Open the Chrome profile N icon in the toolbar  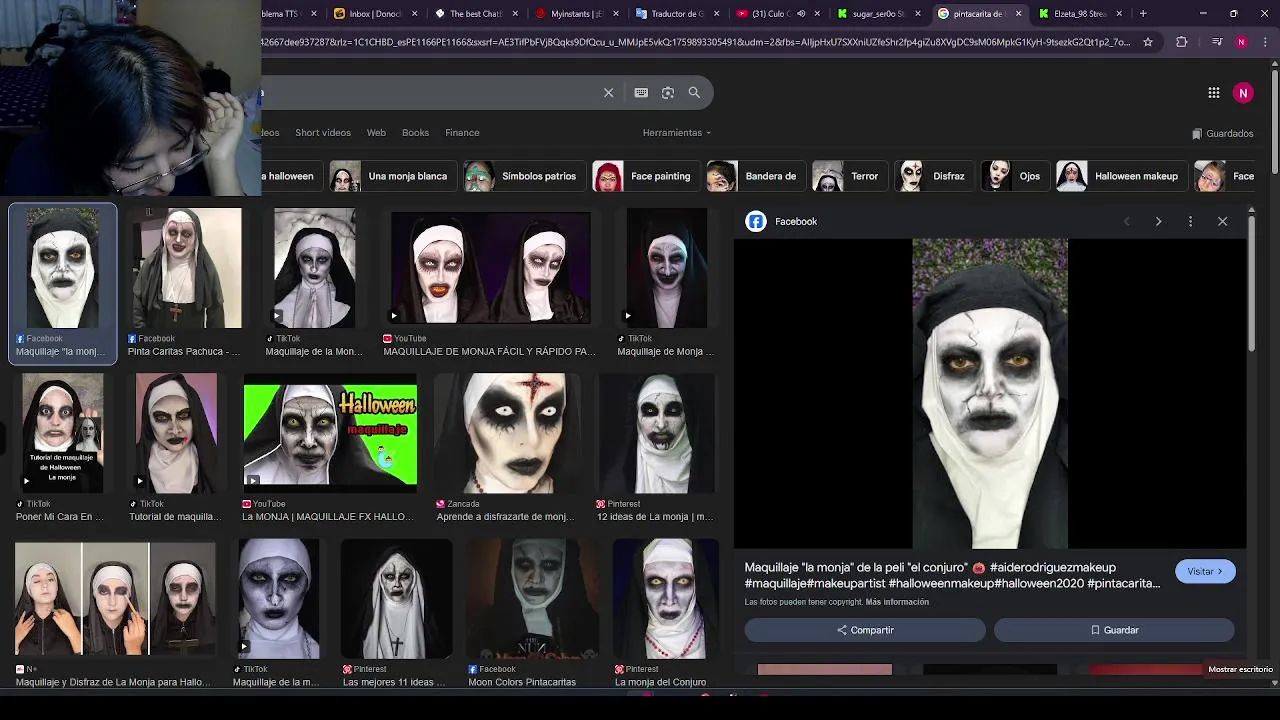tap(1241, 42)
